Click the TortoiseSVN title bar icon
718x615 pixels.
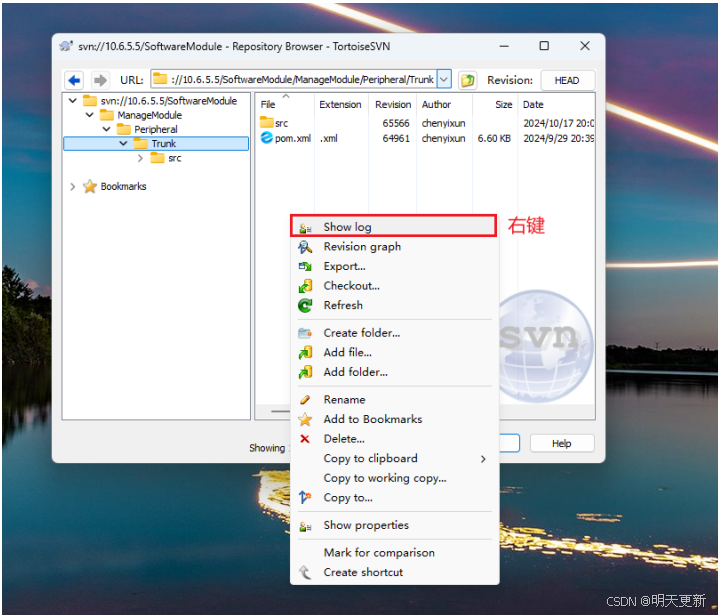click(66, 46)
